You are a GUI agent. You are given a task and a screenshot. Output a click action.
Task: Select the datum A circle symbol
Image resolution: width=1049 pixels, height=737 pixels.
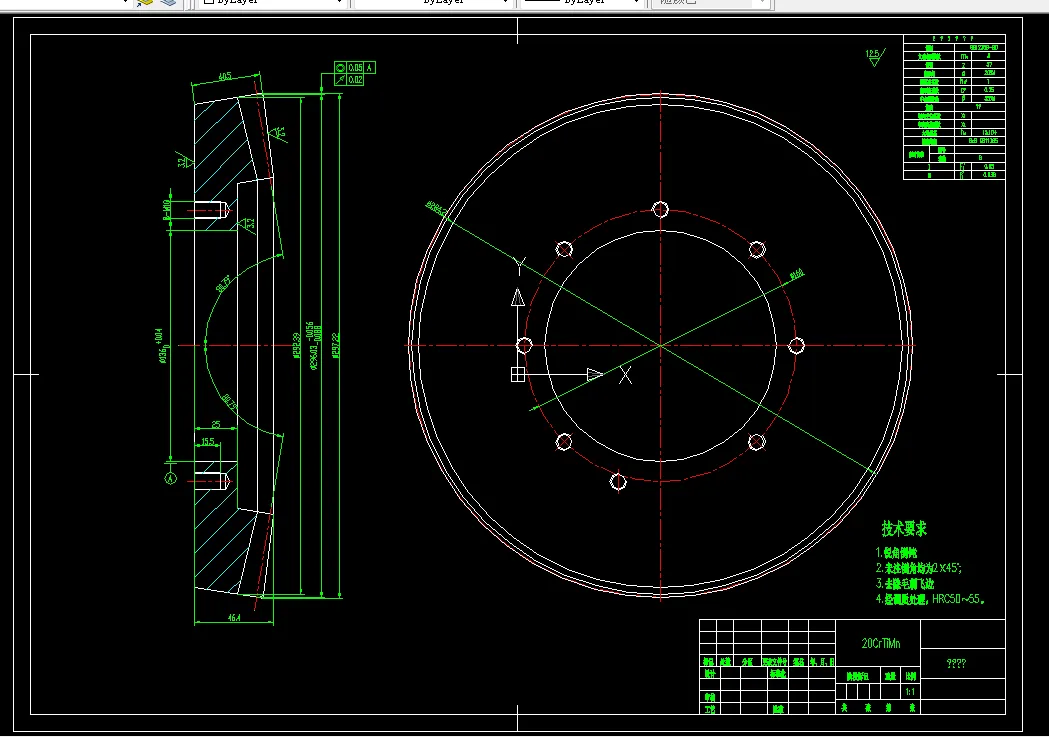point(171,478)
